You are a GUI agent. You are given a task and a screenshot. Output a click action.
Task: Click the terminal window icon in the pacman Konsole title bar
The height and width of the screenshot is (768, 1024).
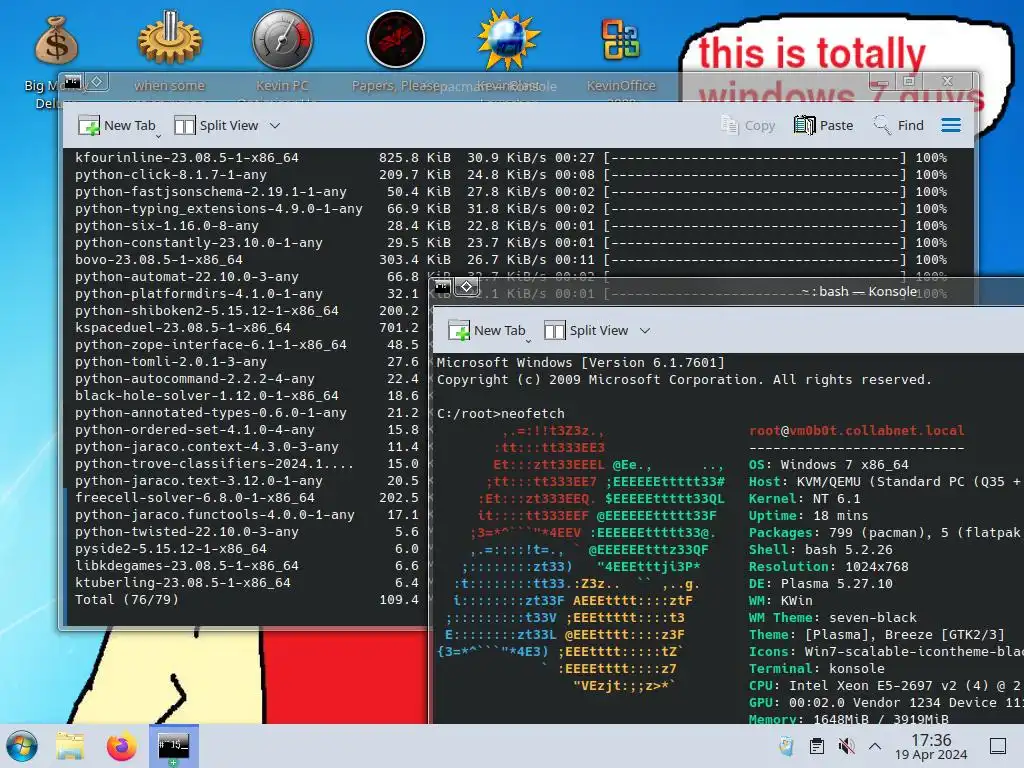coord(72,82)
